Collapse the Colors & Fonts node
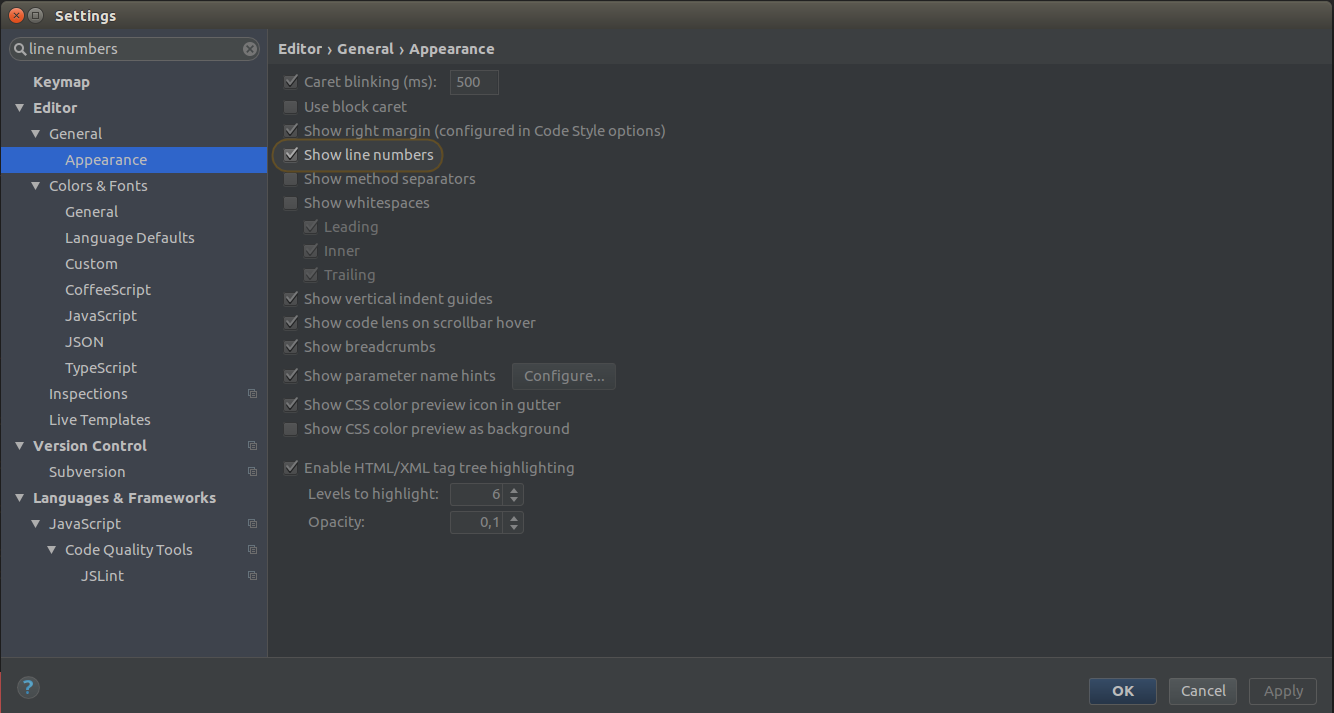Image resolution: width=1334 pixels, height=713 pixels. 36,186
